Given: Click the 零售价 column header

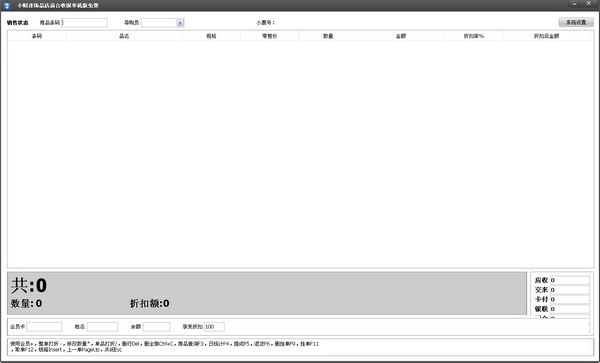Looking at the screenshot, I should (x=270, y=36).
